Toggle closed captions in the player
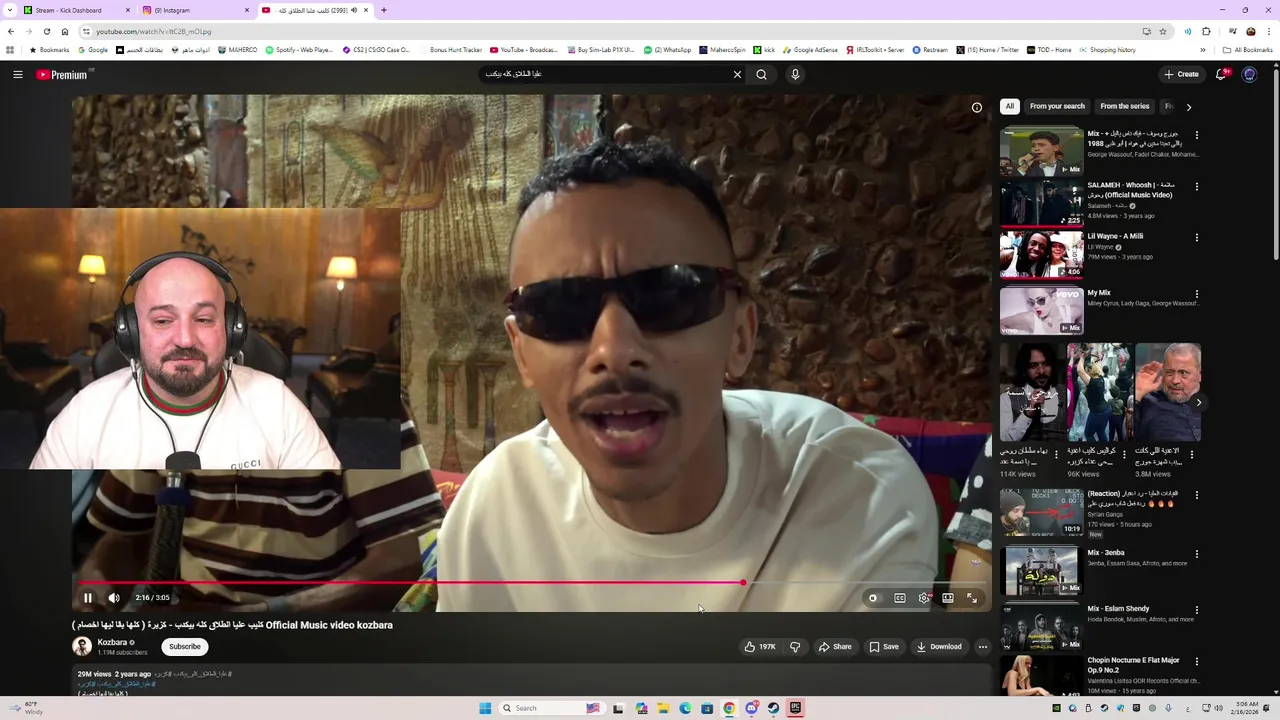Screen dimensions: 1280x720 (900, 598)
